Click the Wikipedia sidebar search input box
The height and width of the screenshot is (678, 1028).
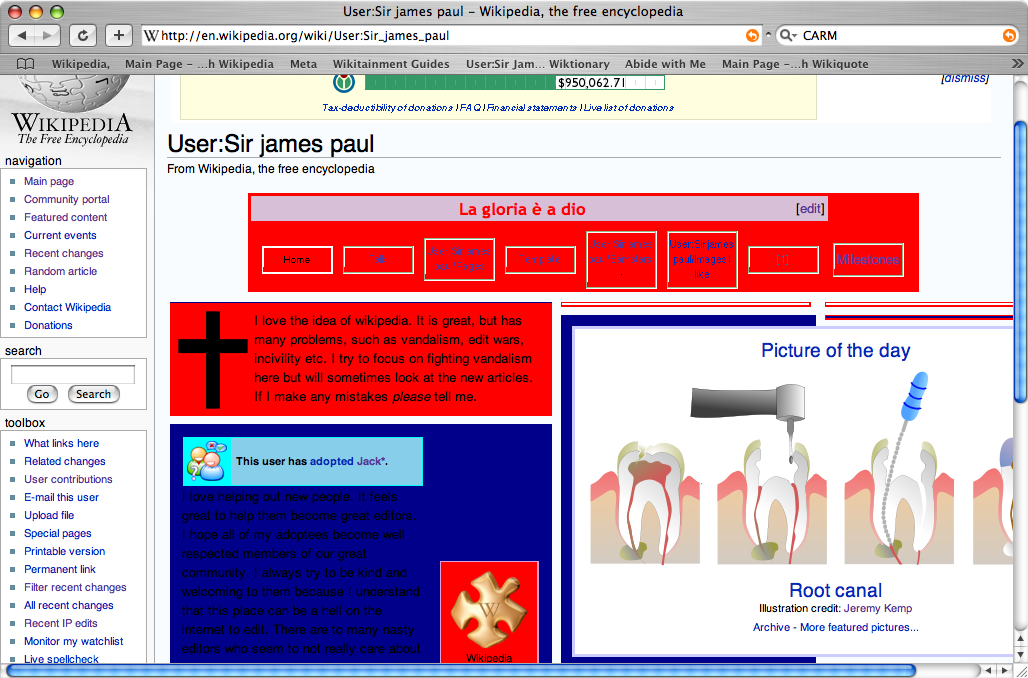pos(73,374)
